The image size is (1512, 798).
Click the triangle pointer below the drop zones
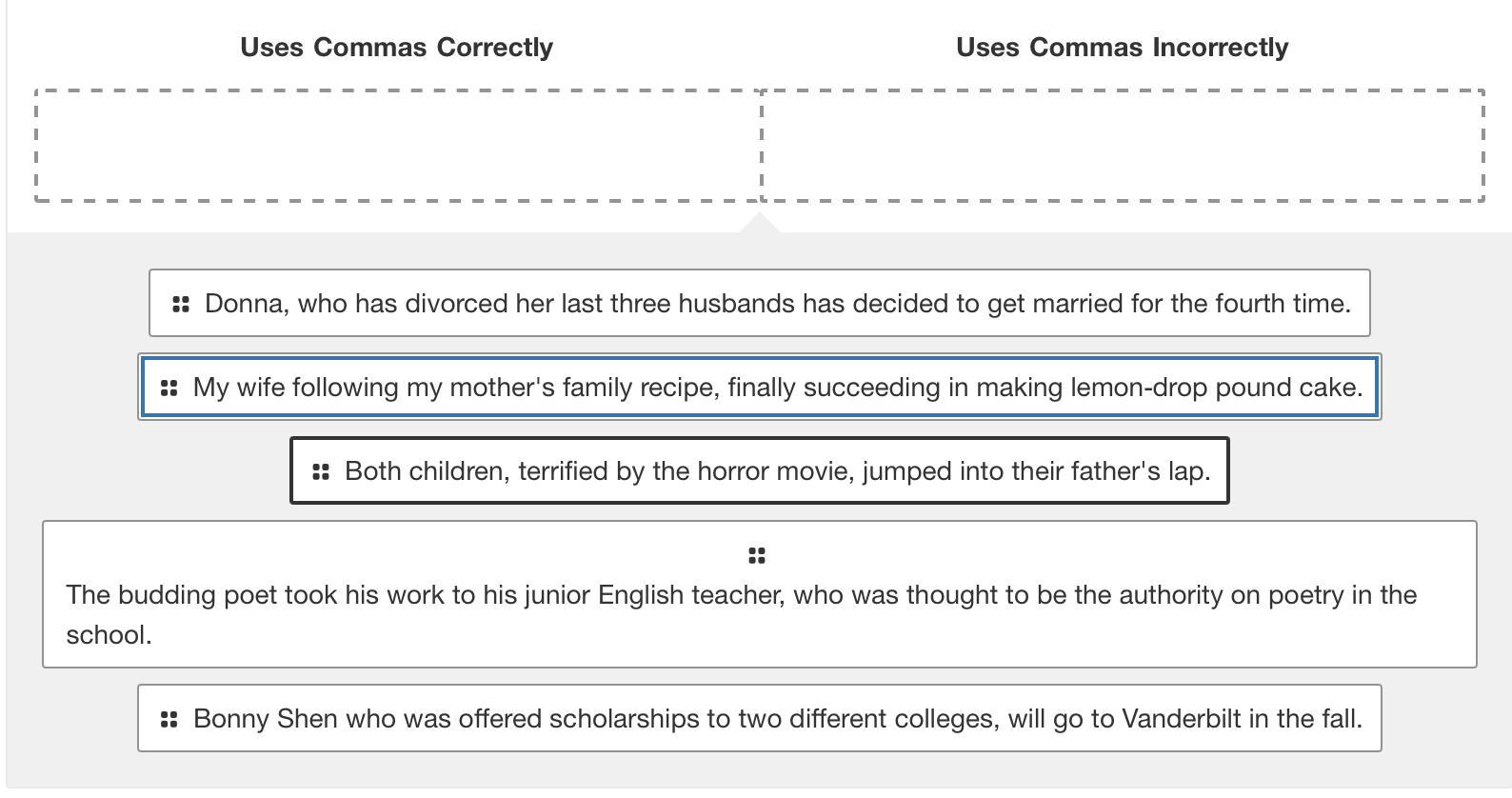pyautogui.click(x=759, y=223)
